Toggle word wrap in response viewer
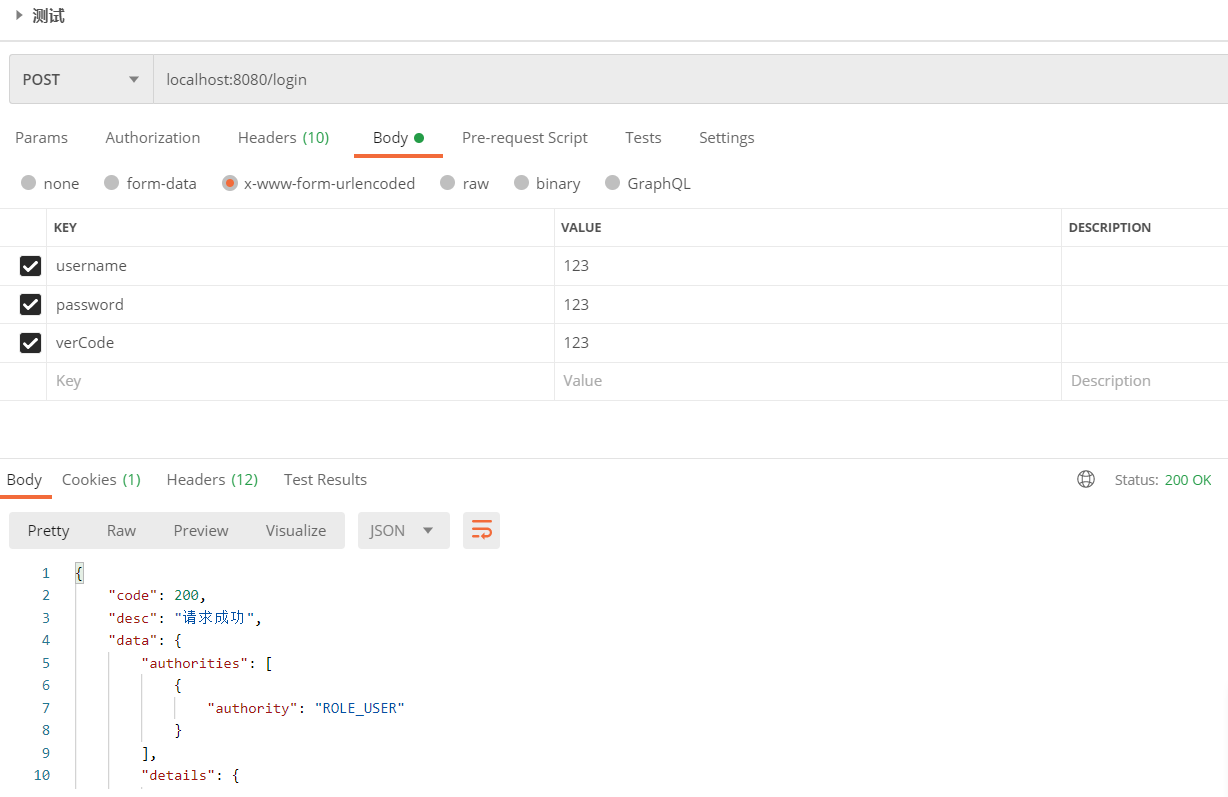 click(481, 530)
